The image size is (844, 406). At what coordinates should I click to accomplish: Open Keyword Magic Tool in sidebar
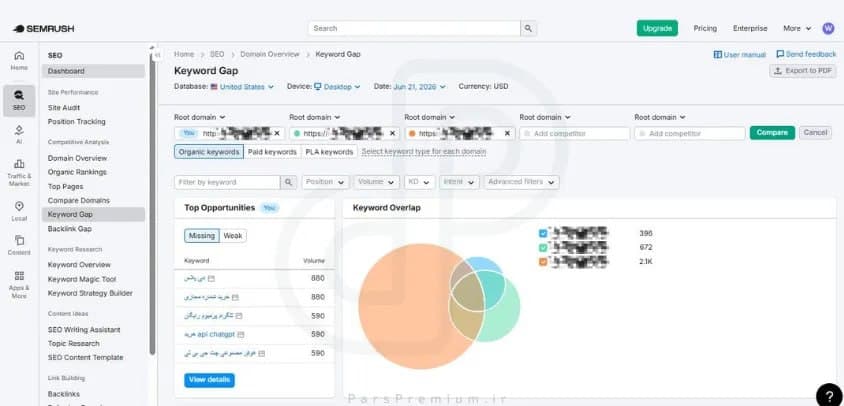click(x=82, y=279)
